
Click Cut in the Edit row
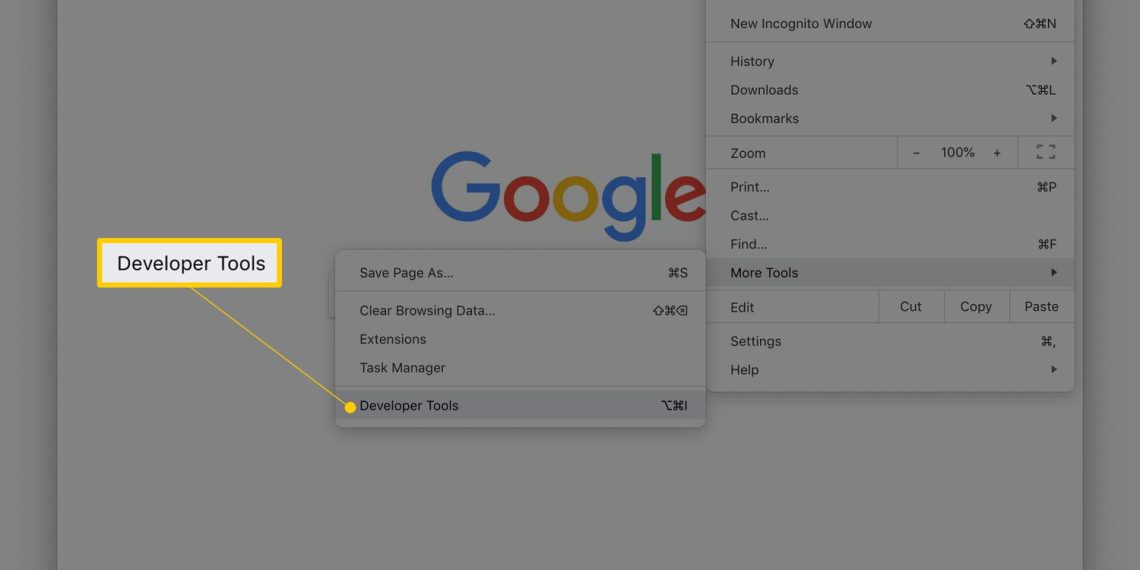tap(911, 307)
